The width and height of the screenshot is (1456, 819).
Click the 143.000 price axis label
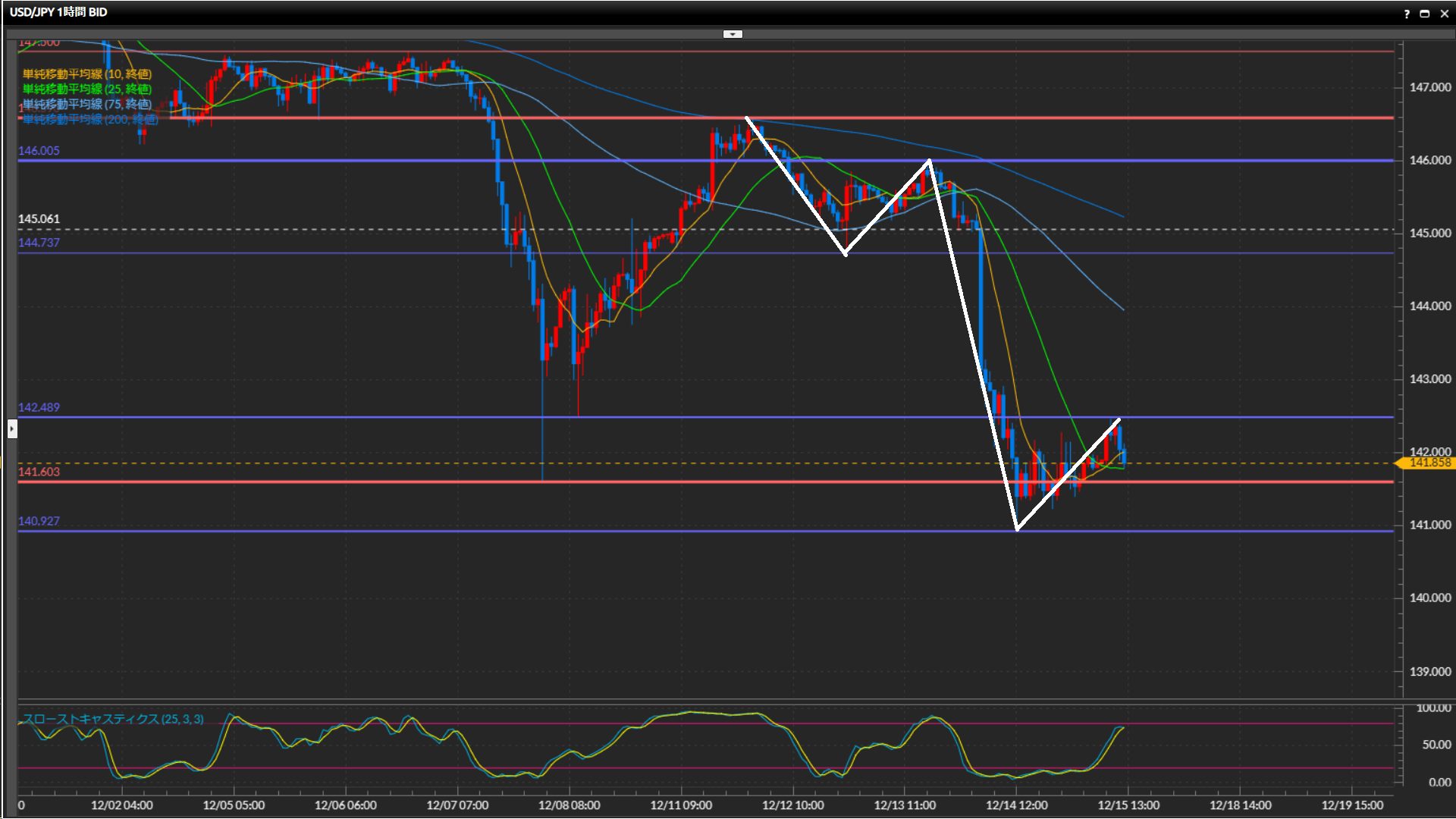click(1429, 379)
